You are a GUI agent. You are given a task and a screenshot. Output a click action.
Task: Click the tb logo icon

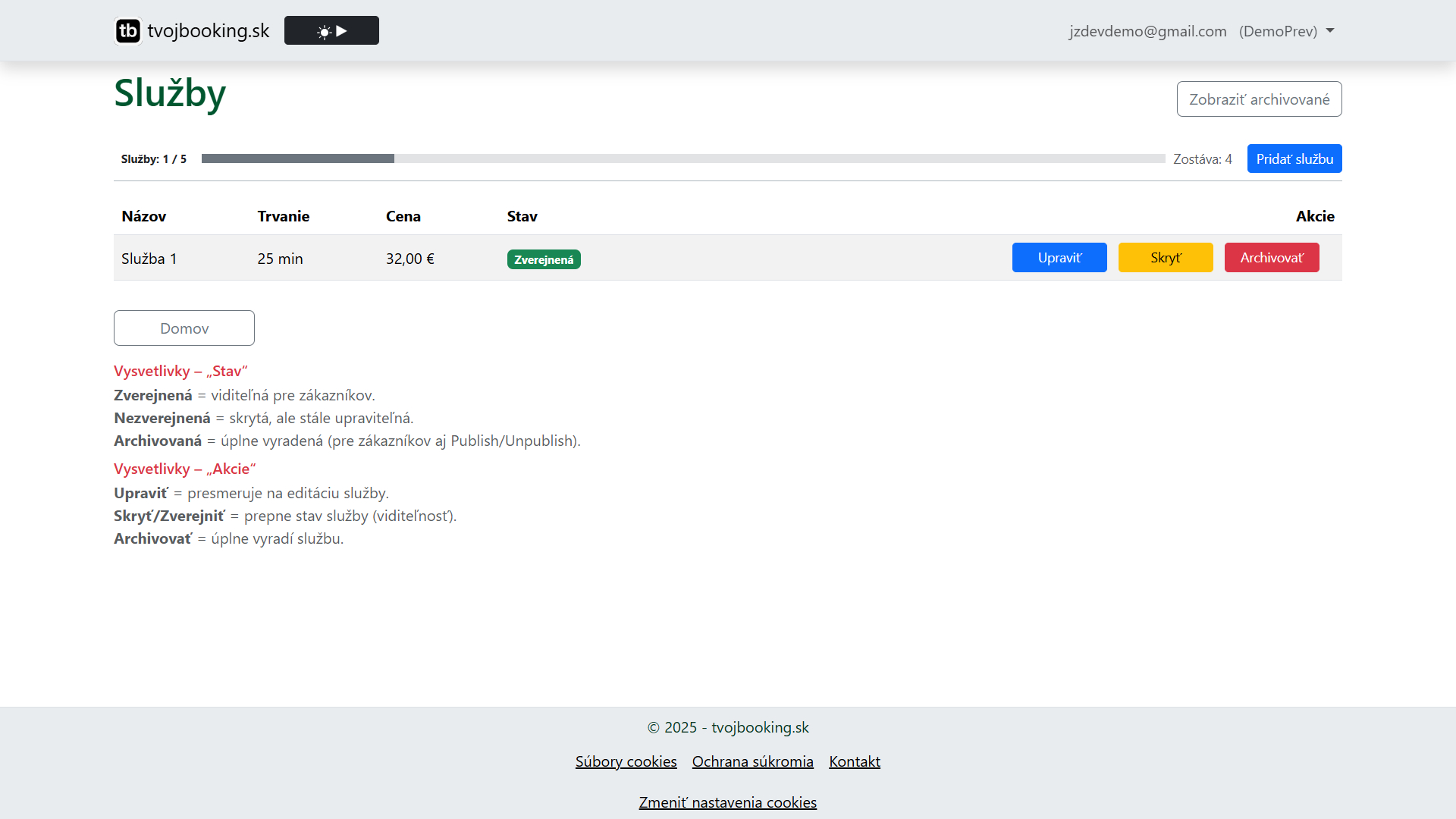click(128, 31)
